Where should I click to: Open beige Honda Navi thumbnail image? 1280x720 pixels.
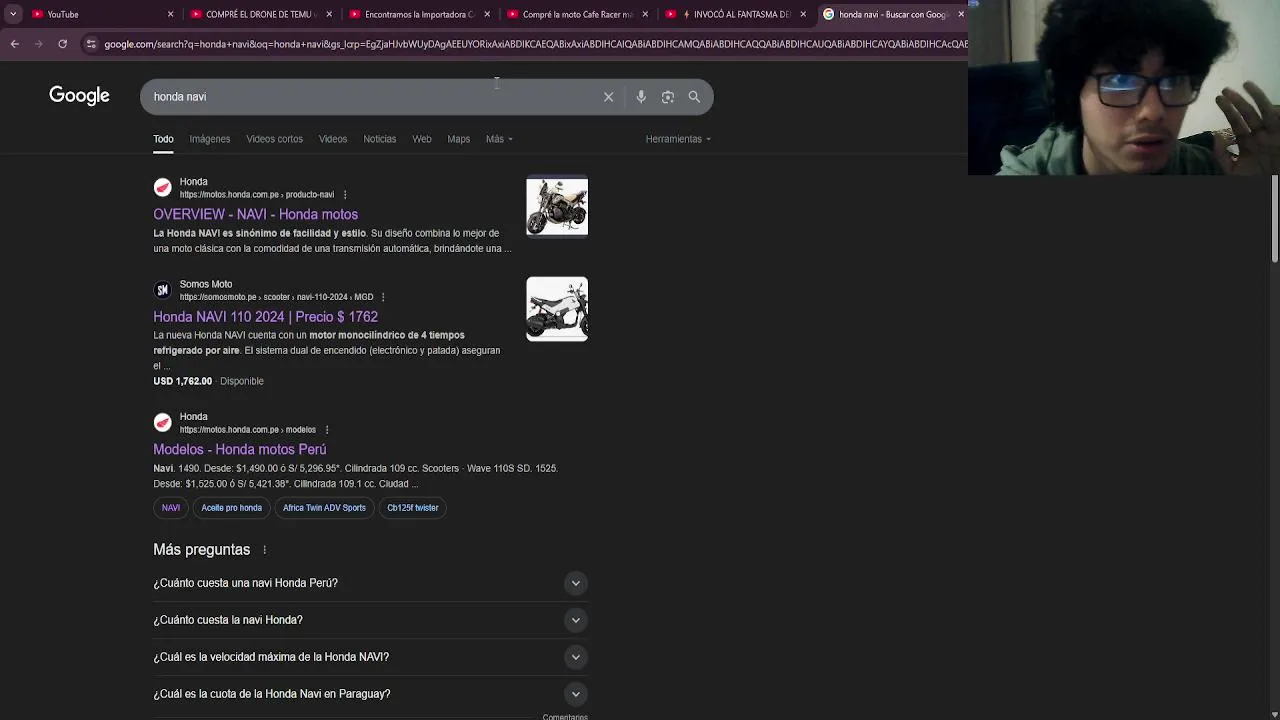557,206
